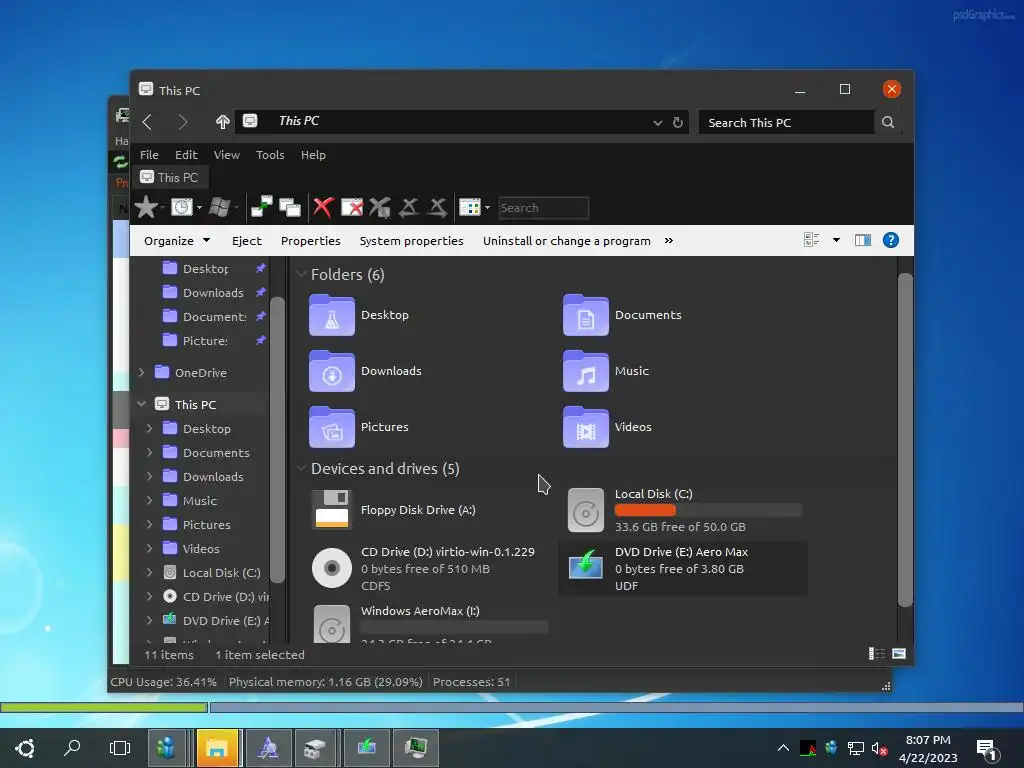Click the Windows logo applications icon
The width and height of the screenshot is (1024, 768).
tap(220, 208)
